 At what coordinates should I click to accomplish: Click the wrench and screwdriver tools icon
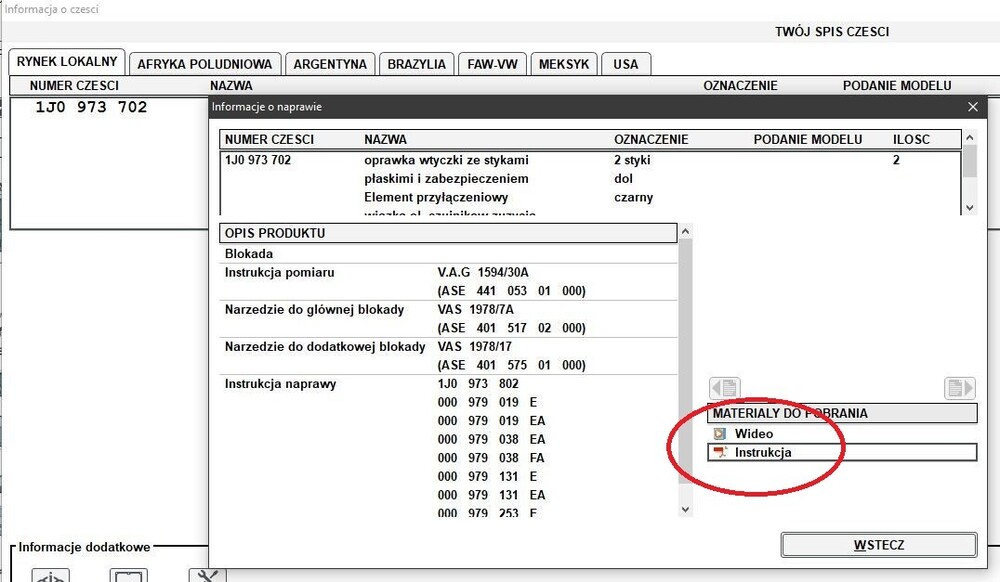tap(207, 575)
